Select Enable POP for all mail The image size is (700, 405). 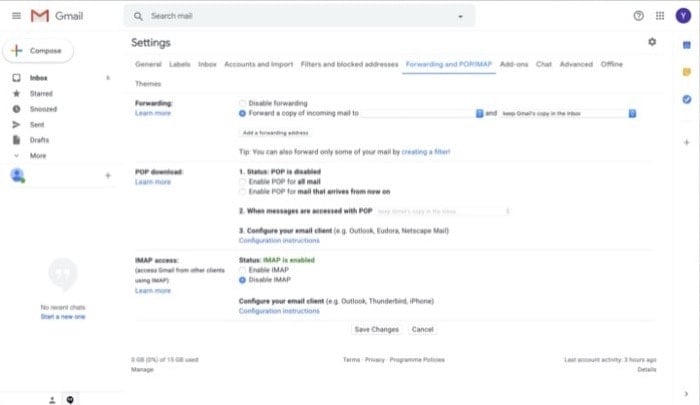242,182
